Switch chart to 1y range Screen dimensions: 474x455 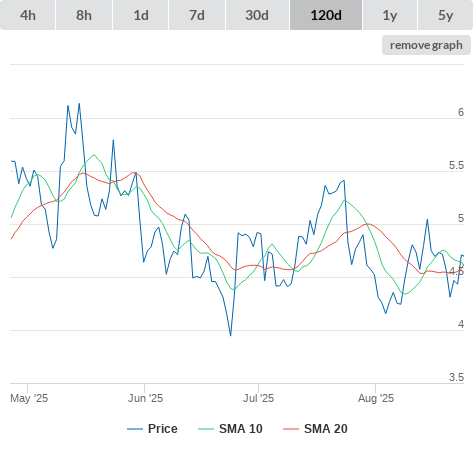(390, 15)
